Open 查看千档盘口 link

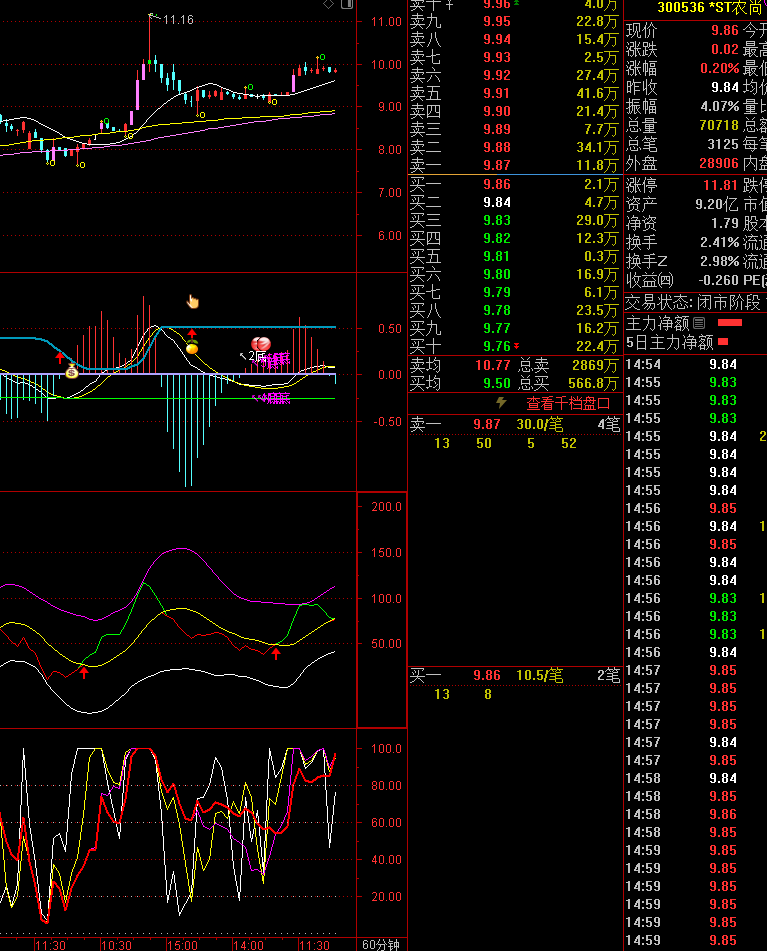[568, 403]
